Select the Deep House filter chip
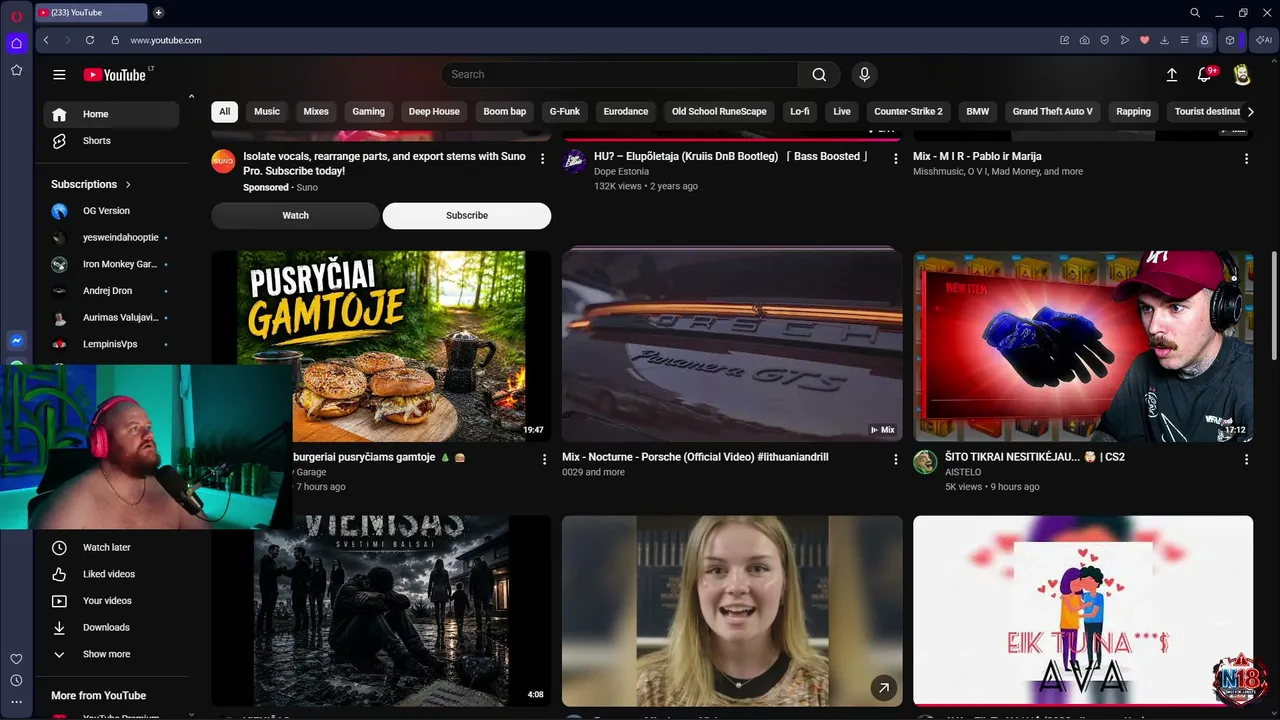This screenshot has height=720, width=1280. [434, 111]
